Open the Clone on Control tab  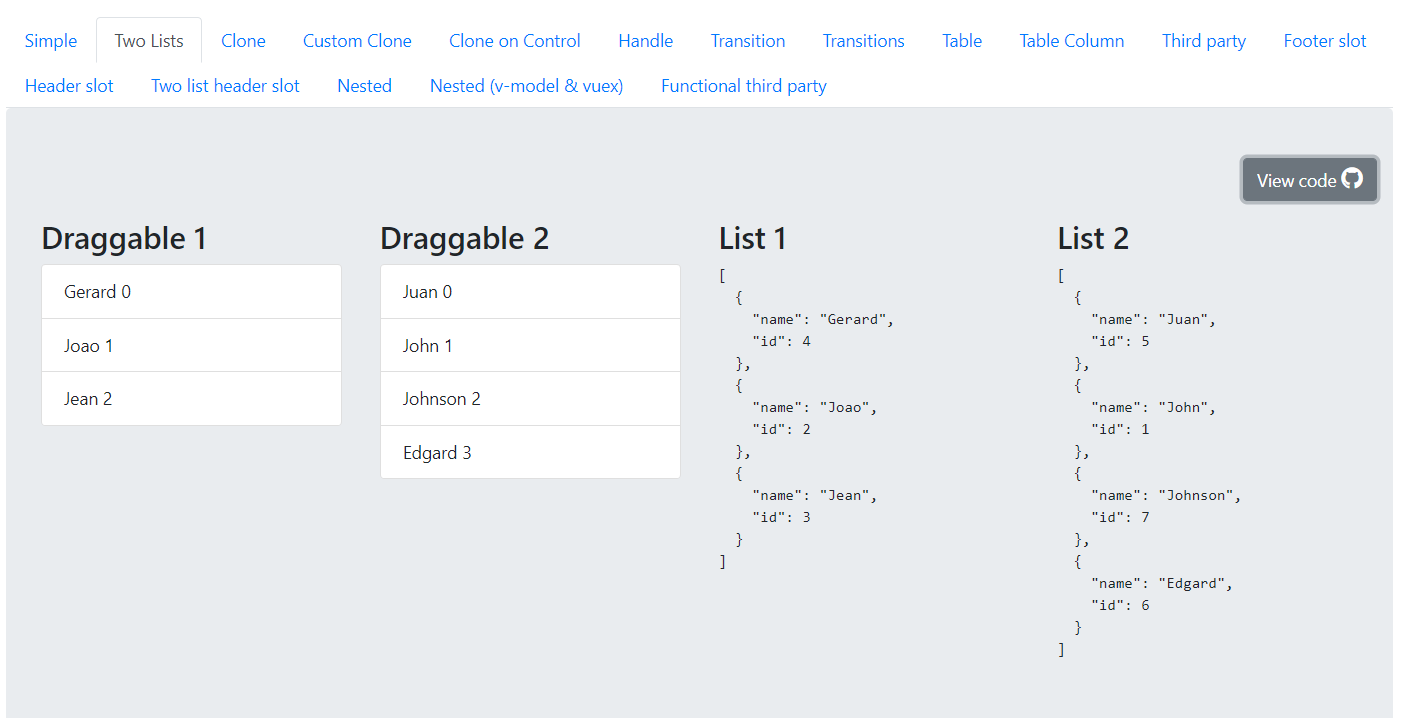pos(514,41)
